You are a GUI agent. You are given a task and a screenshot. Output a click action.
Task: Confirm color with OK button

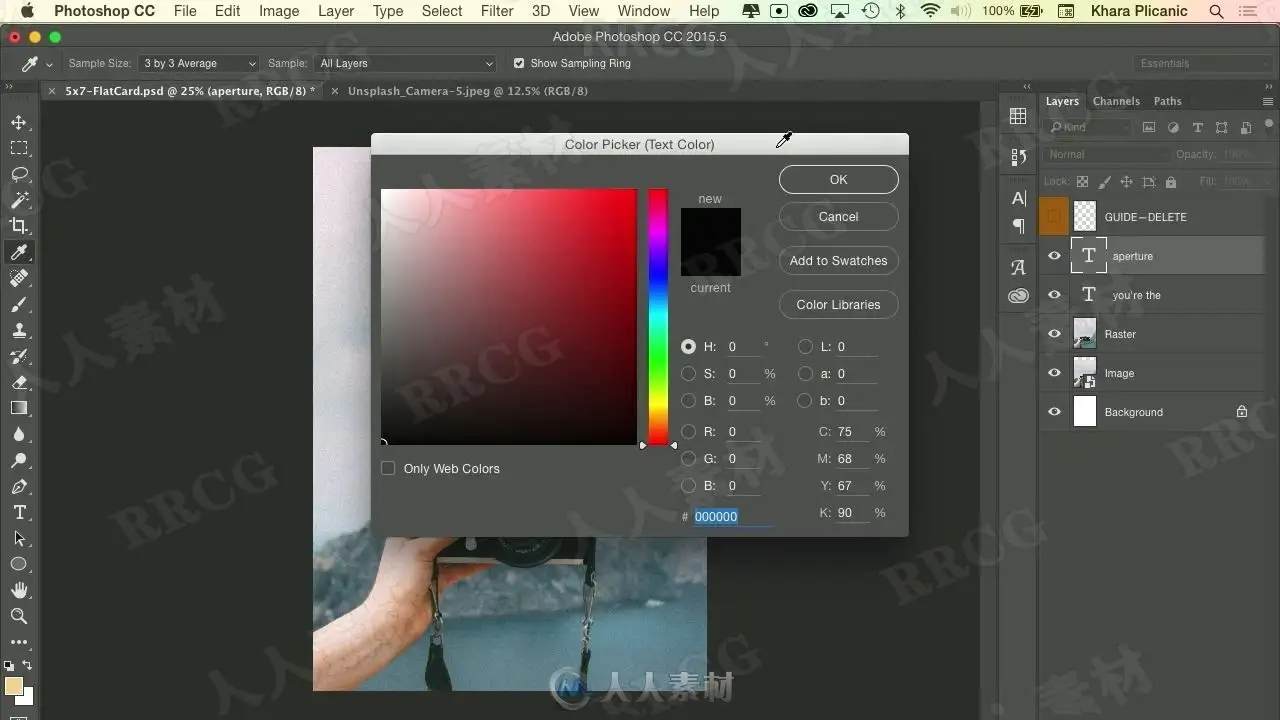point(838,180)
